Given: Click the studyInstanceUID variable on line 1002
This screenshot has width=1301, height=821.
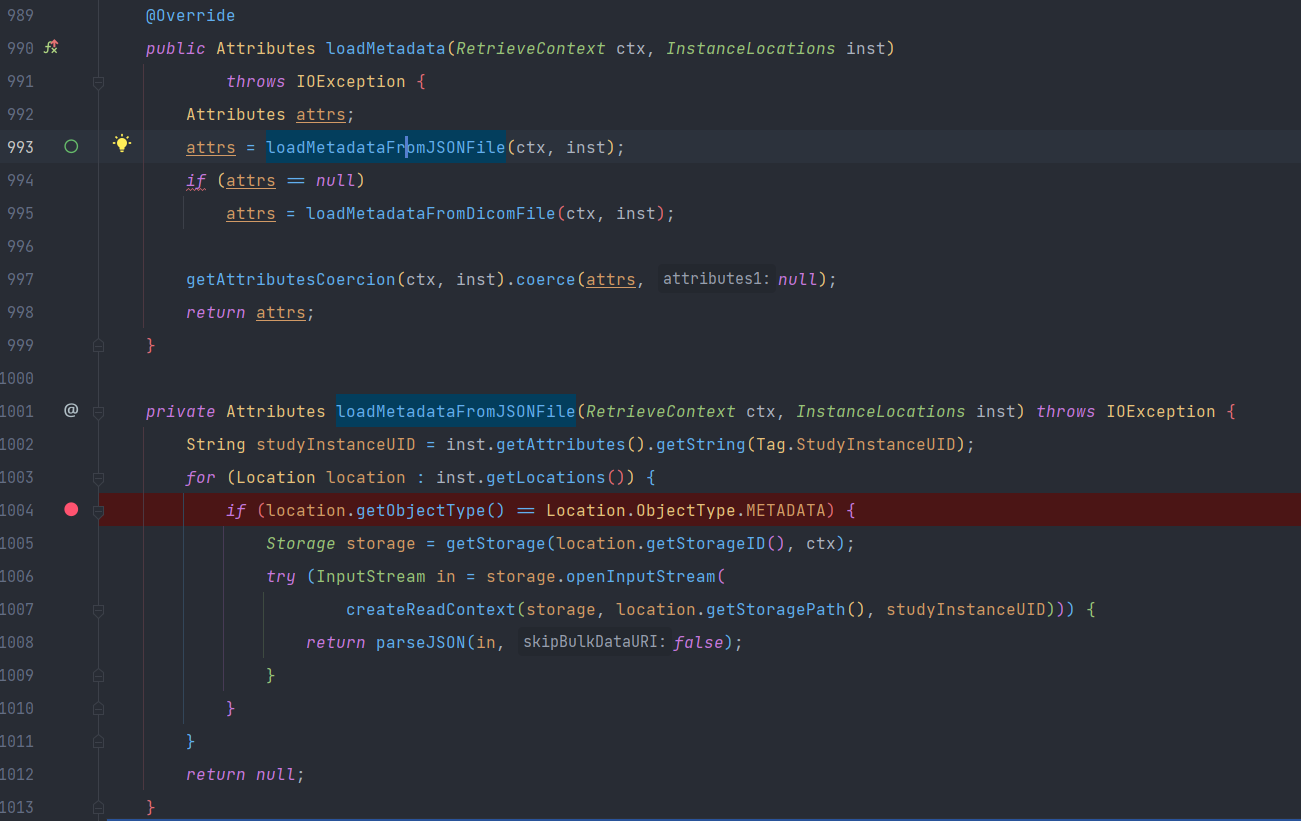Looking at the screenshot, I should click(x=336, y=444).
